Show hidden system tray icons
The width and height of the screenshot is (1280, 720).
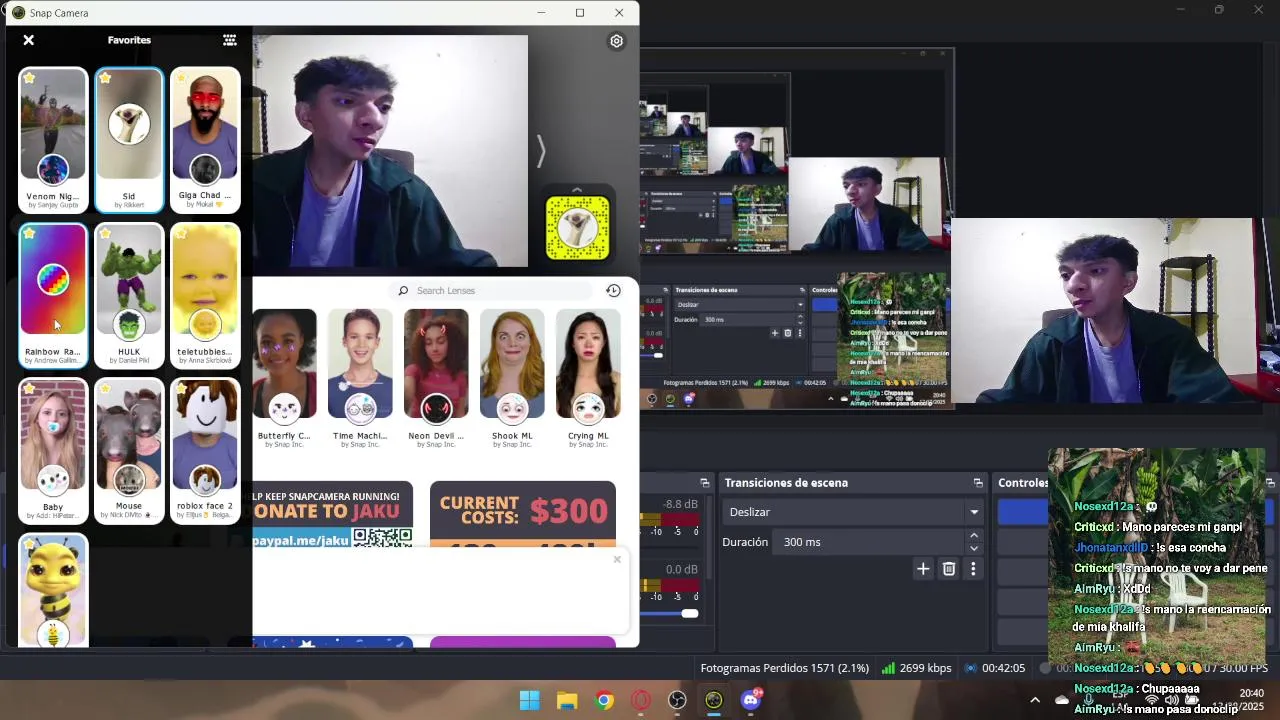tap(1035, 700)
